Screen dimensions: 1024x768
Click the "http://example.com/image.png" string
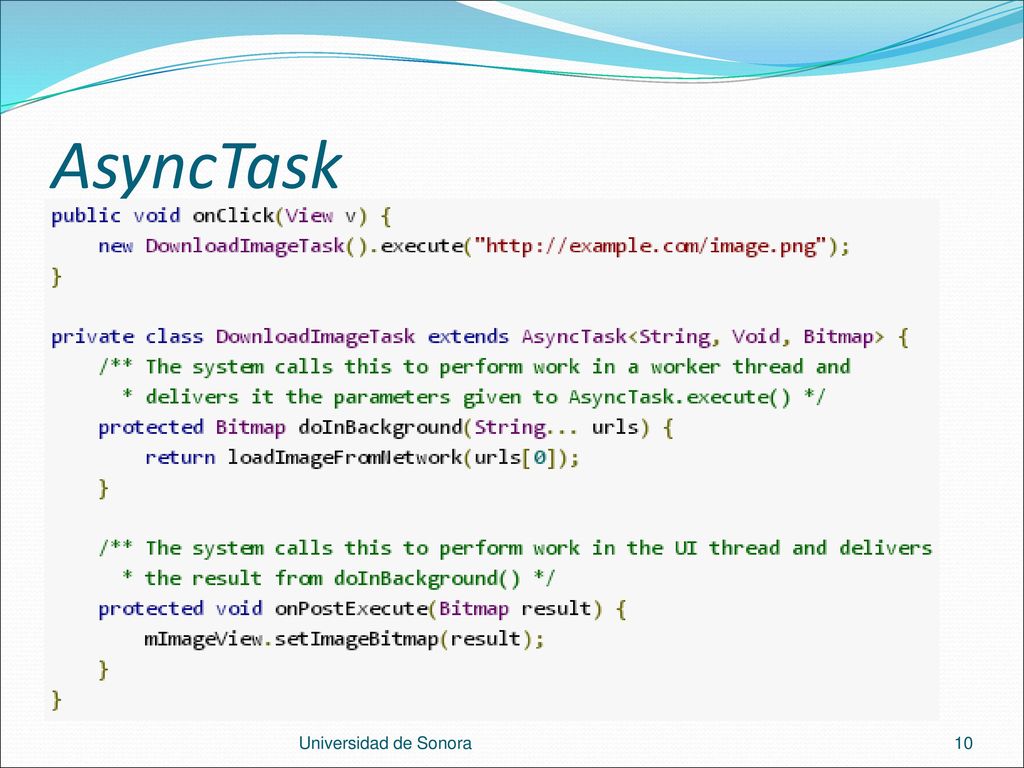[x=650, y=247]
